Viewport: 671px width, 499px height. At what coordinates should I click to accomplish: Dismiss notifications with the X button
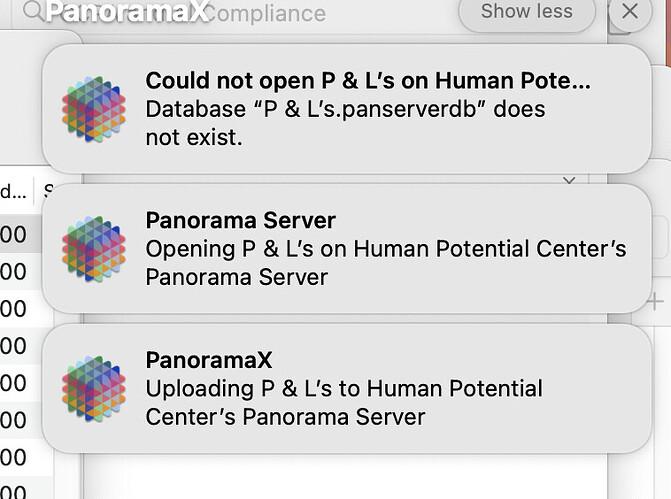[629, 13]
